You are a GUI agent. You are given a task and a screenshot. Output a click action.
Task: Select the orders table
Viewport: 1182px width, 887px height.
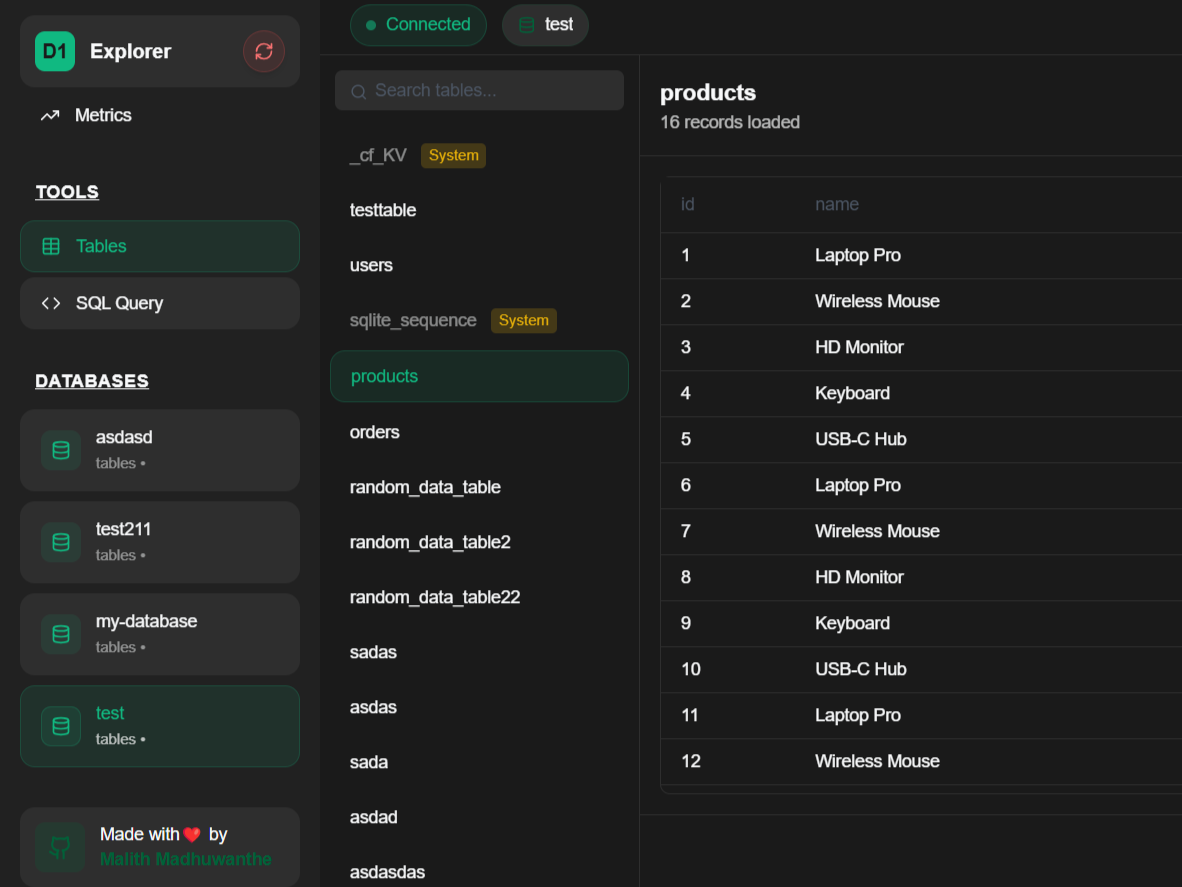(375, 432)
